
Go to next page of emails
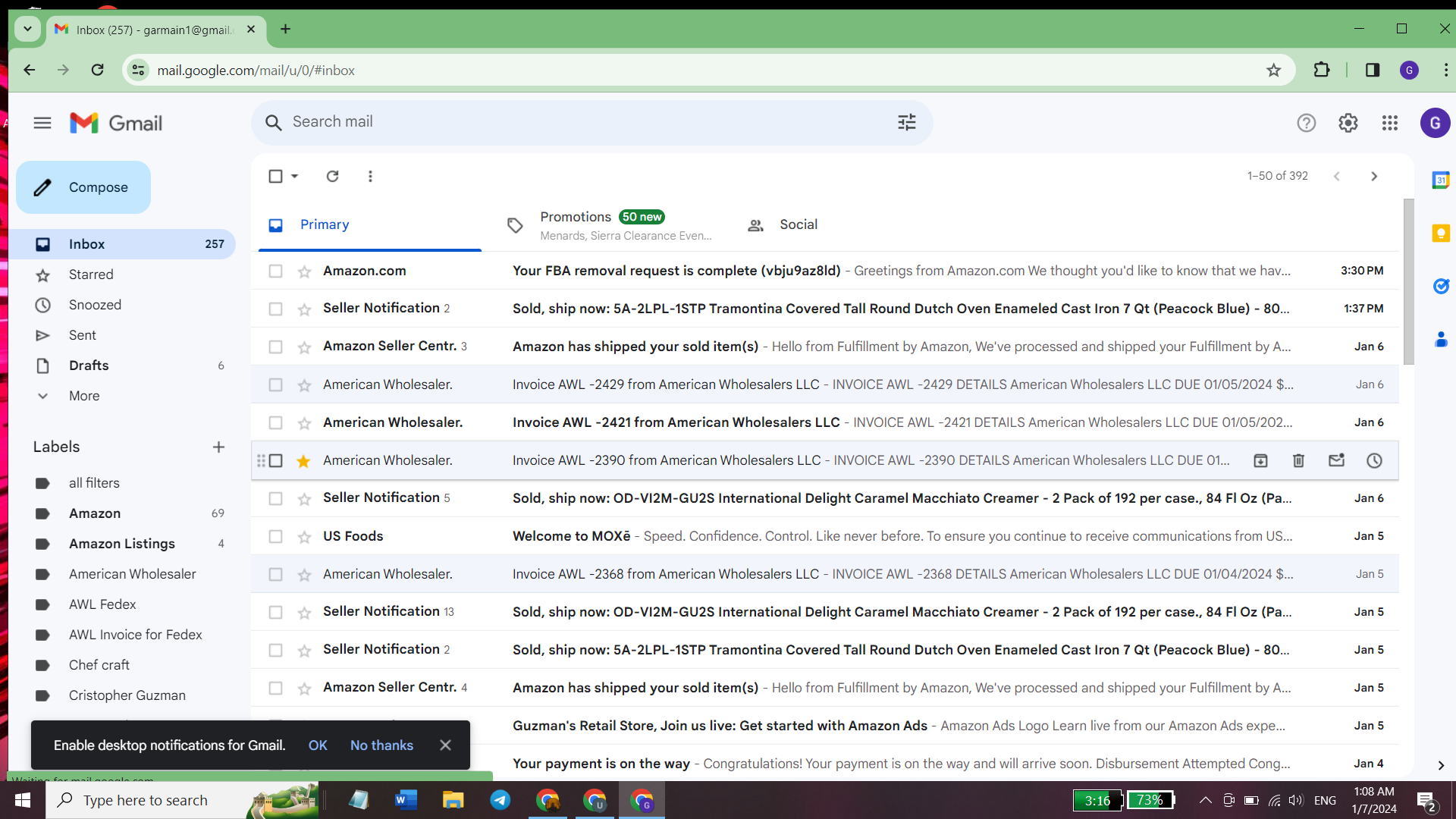pyautogui.click(x=1373, y=176)
